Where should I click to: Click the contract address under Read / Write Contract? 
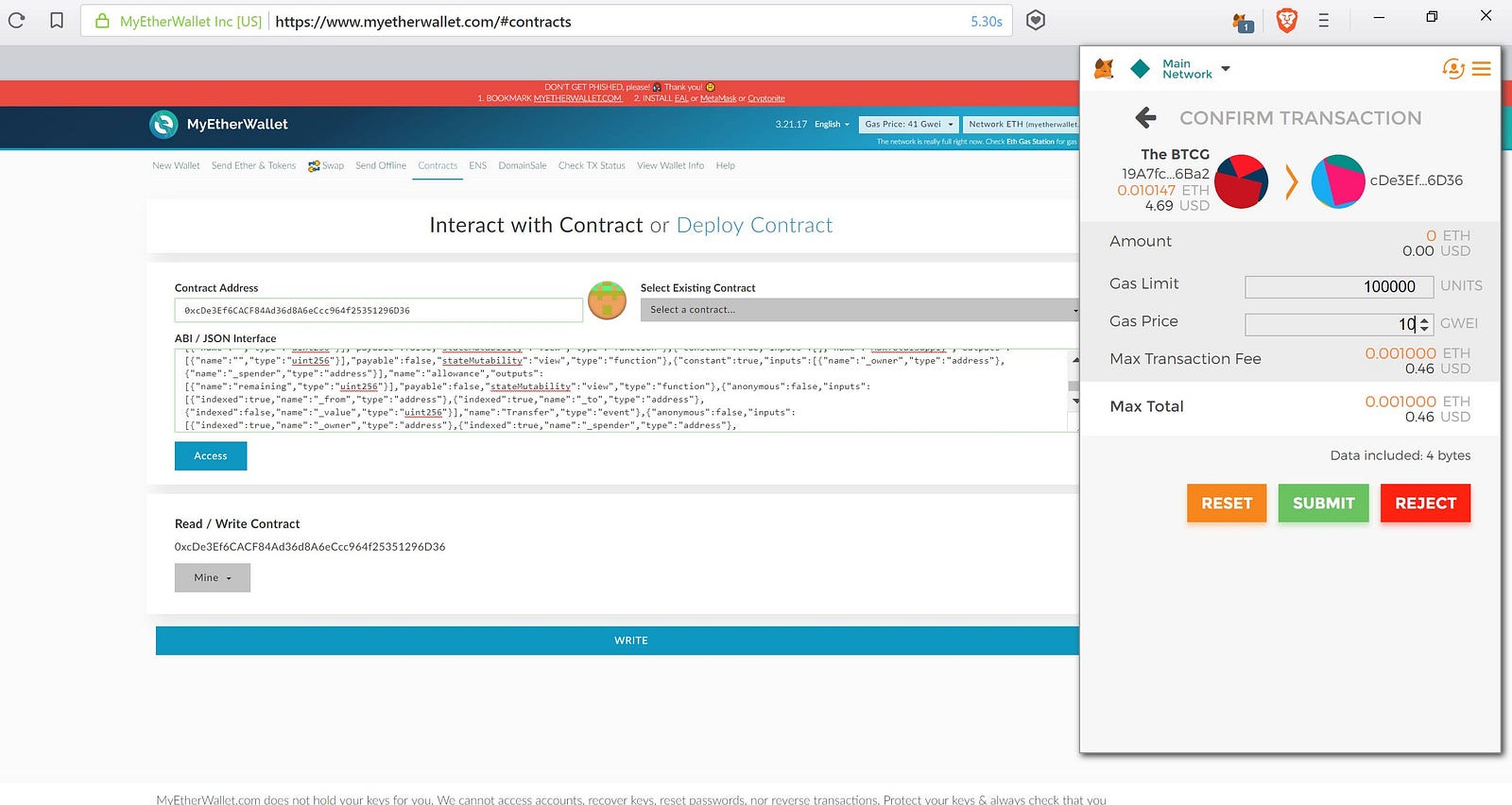[310, 547]
